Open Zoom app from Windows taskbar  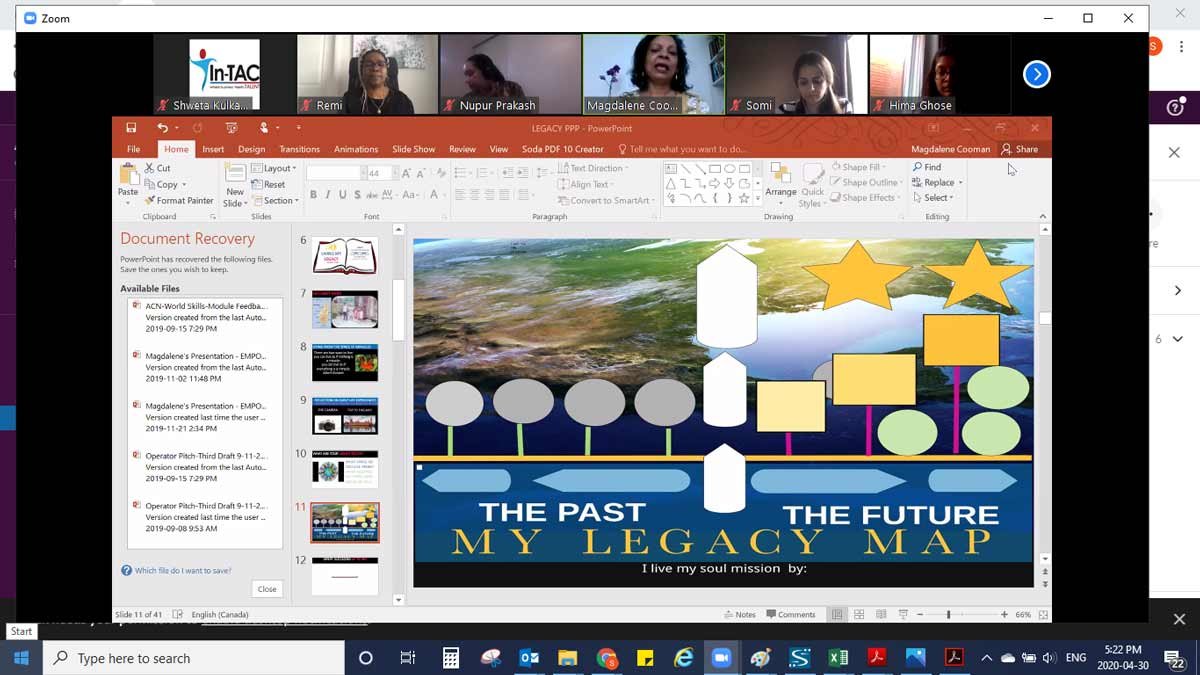point(720,657)
